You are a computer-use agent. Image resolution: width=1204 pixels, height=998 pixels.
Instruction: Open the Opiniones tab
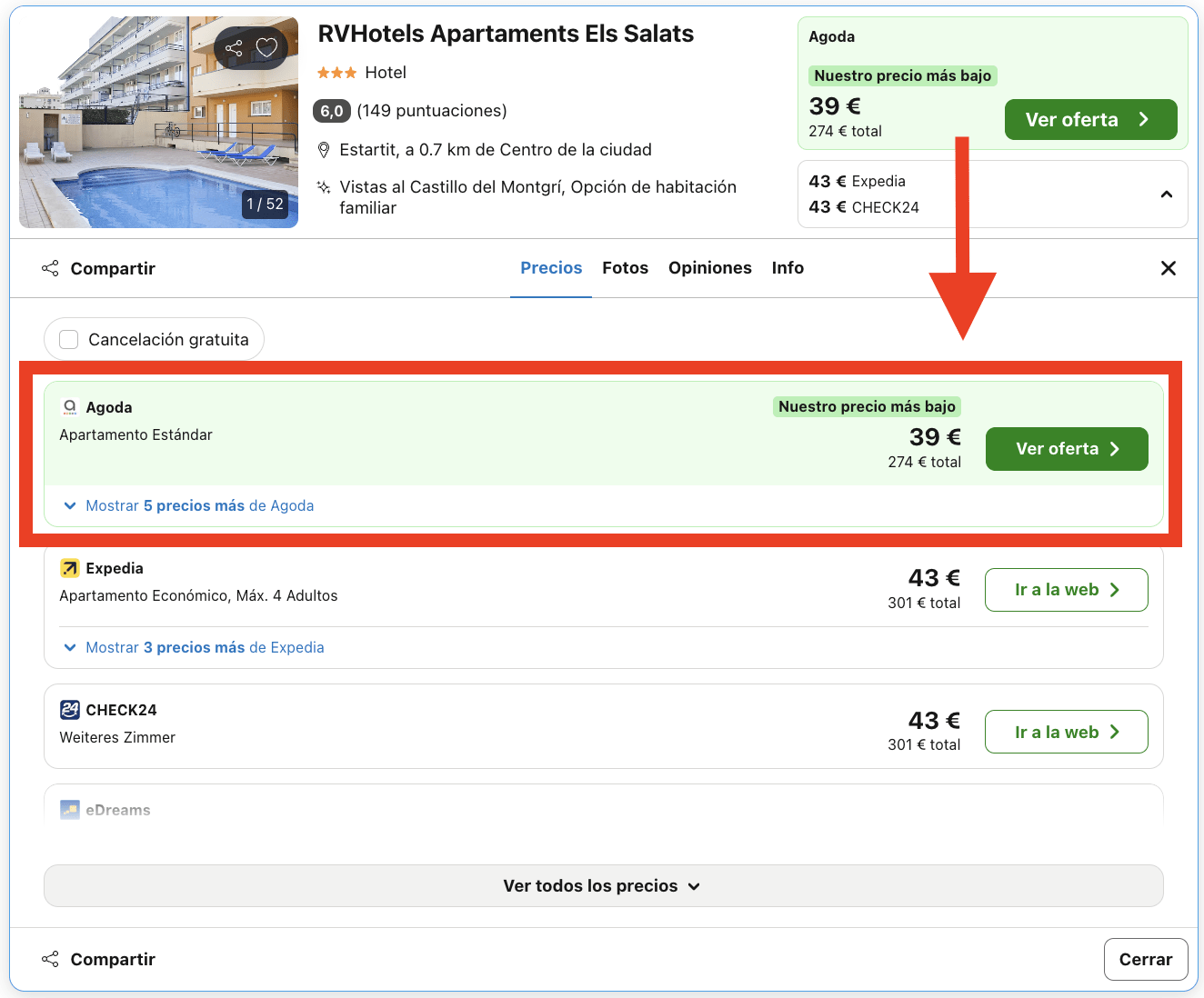tap(710, 268)
